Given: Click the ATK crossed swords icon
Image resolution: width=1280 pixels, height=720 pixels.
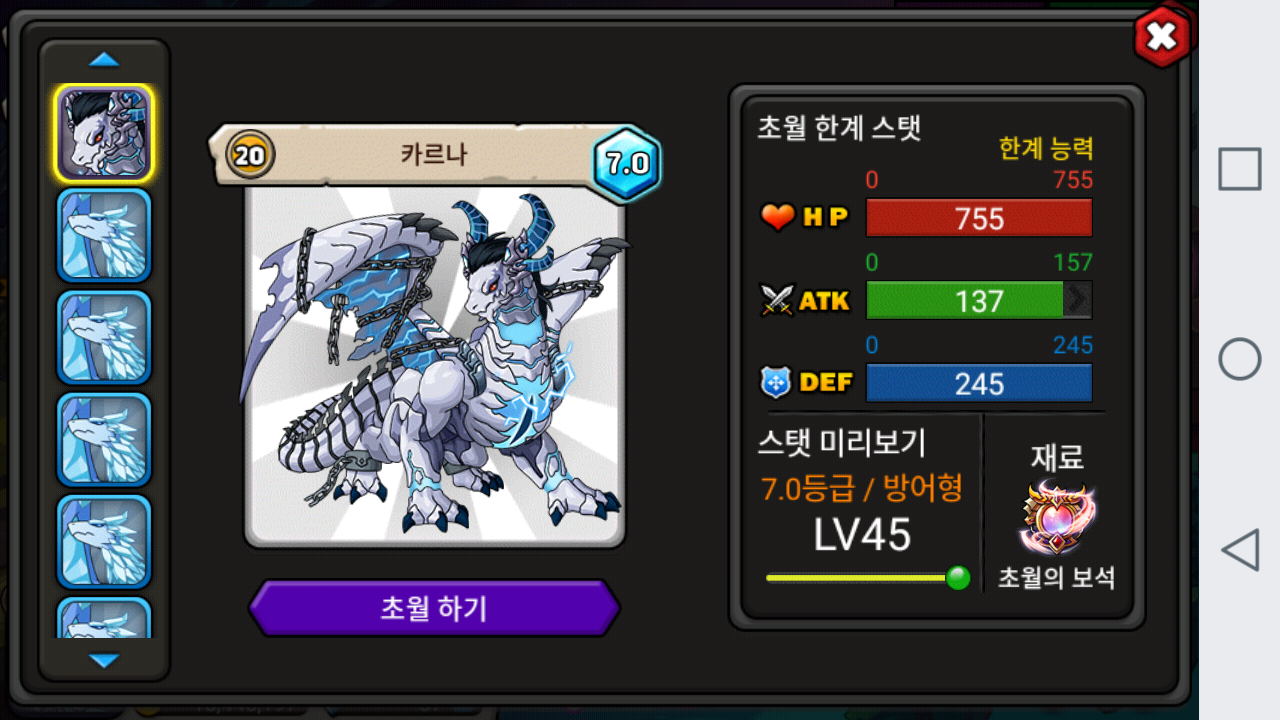Looking at the screenshot, I should coord(776,300).
